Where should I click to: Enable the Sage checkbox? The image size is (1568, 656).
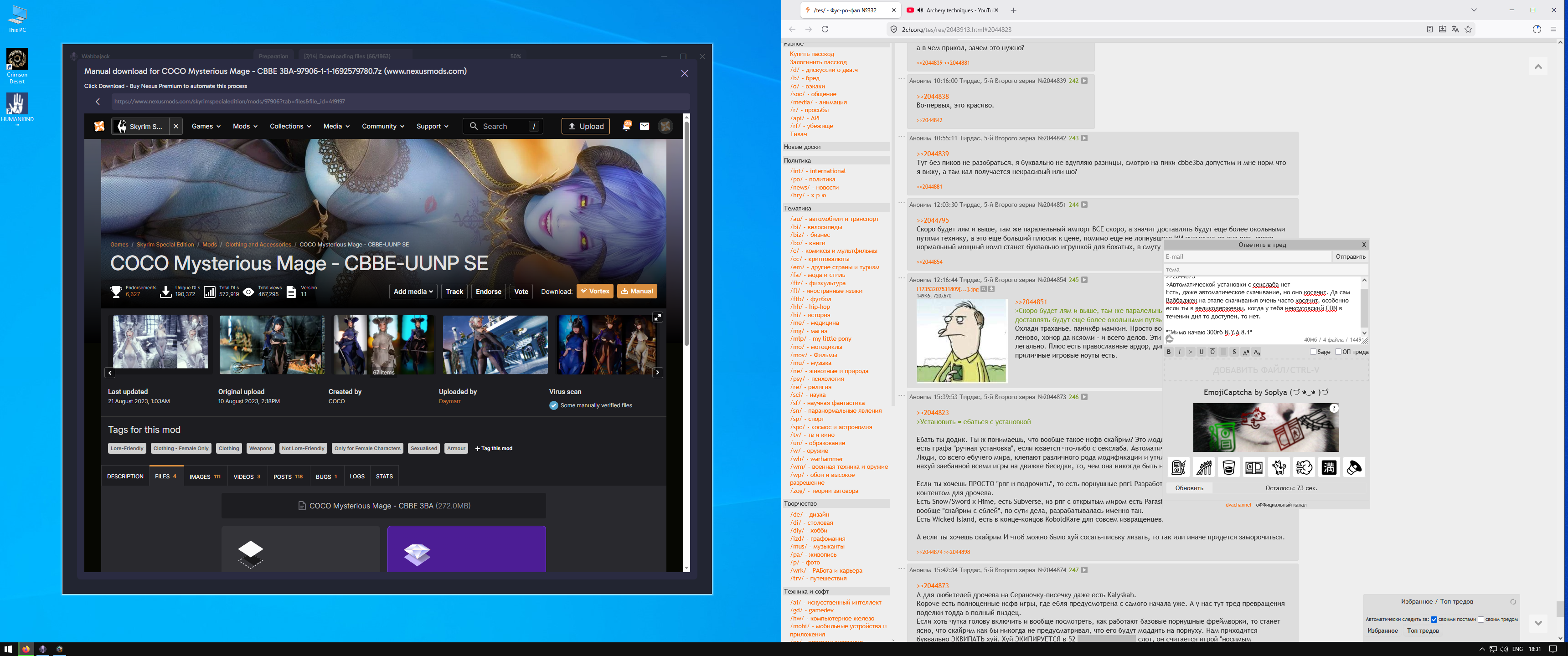(x=1313, y=352)
